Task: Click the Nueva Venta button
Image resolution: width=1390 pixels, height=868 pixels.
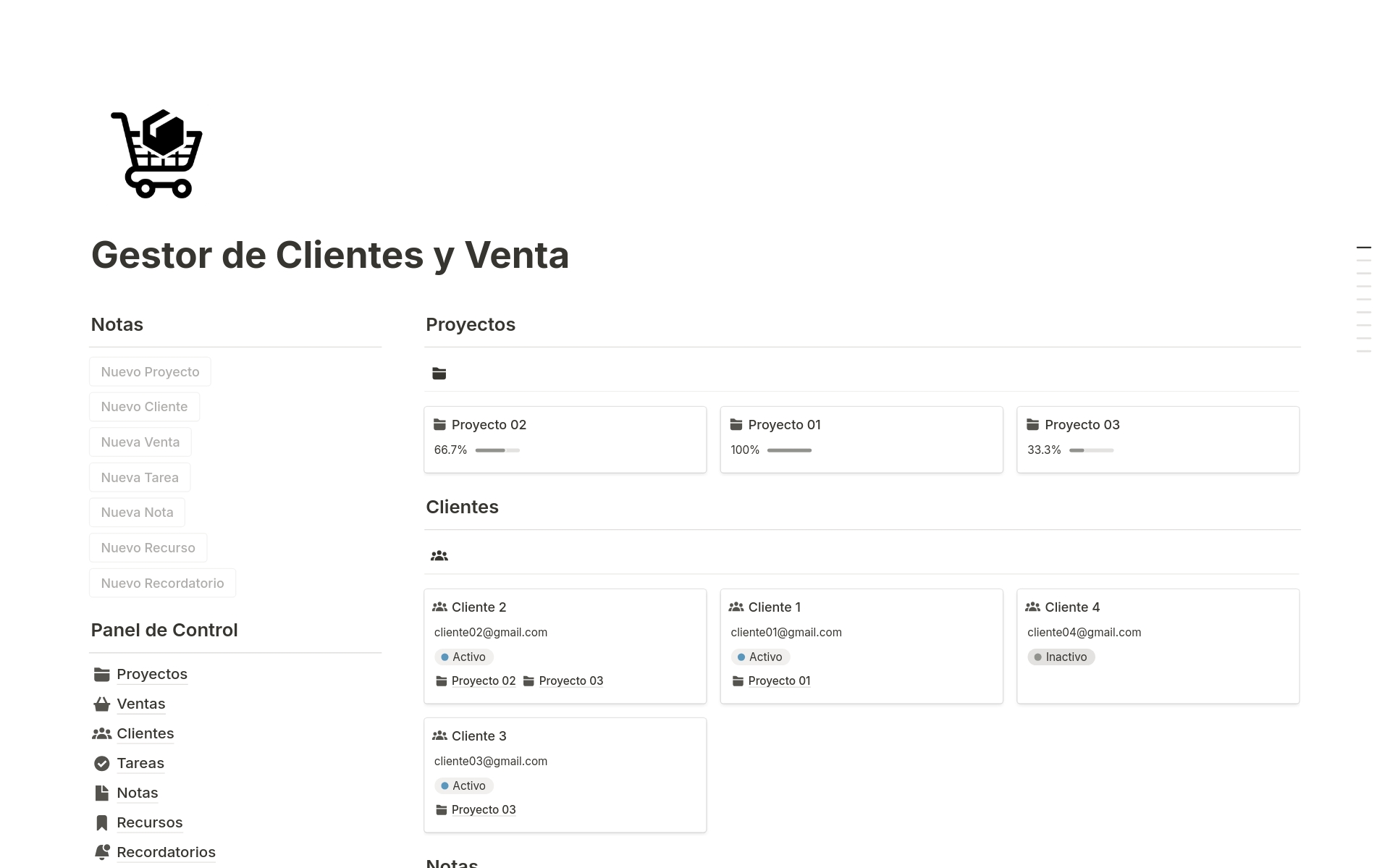Action: [140, 442]
